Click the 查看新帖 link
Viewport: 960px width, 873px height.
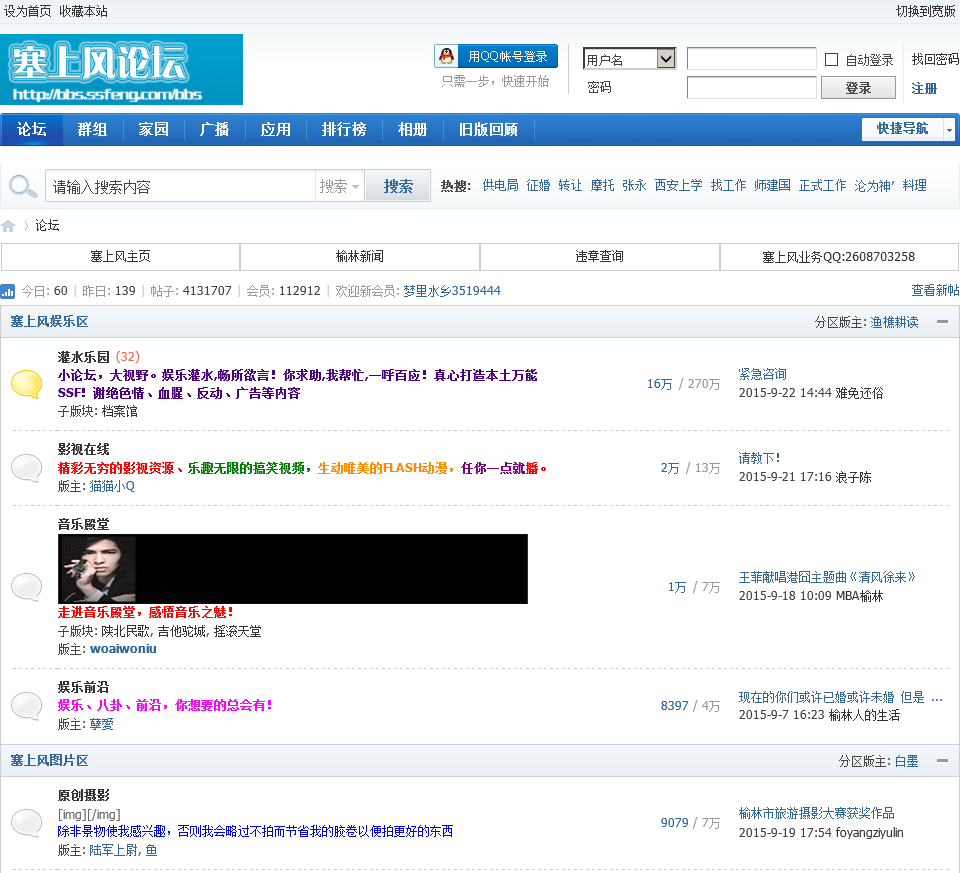[935, 290]
